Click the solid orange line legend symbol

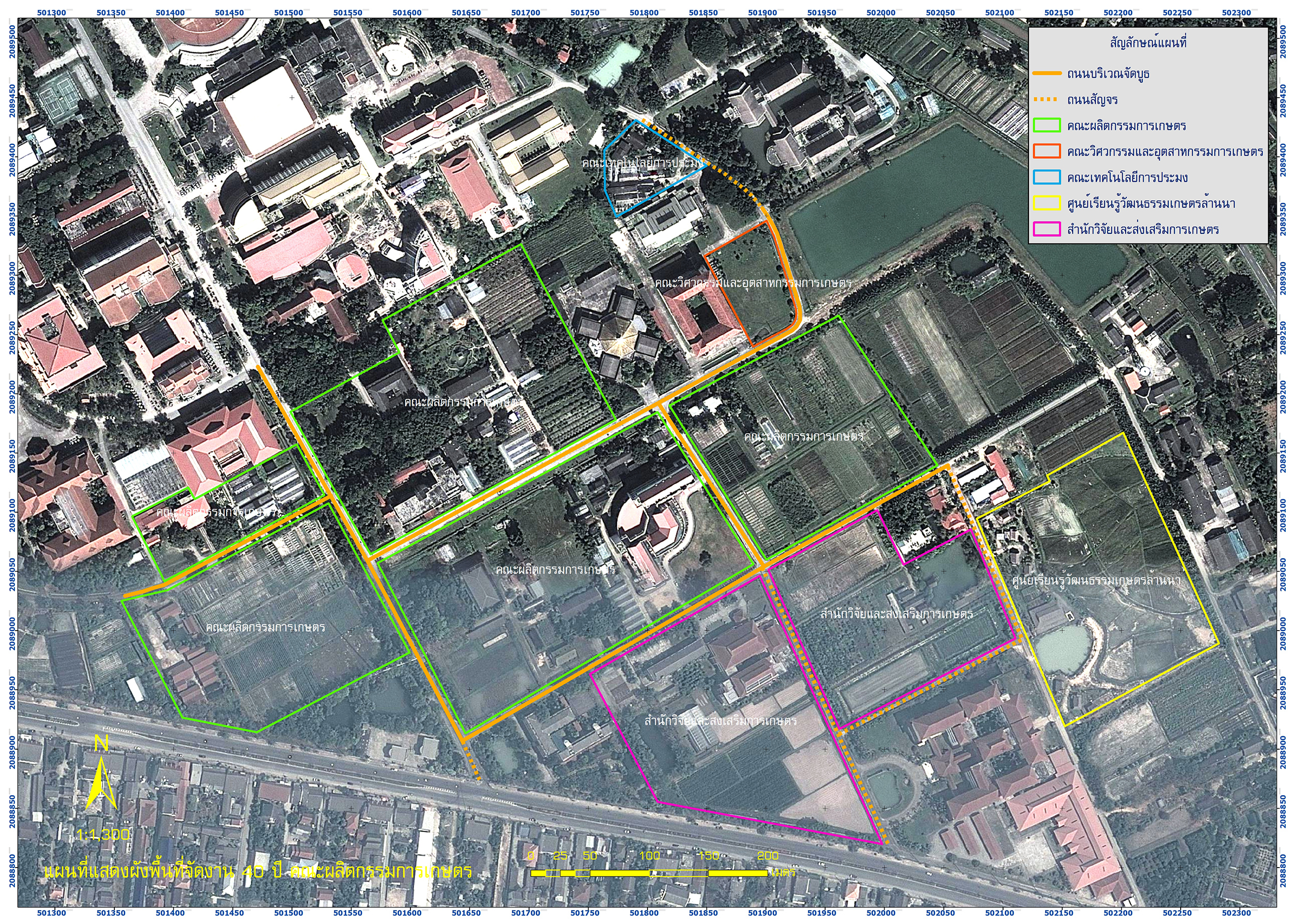pos(1047,73)
